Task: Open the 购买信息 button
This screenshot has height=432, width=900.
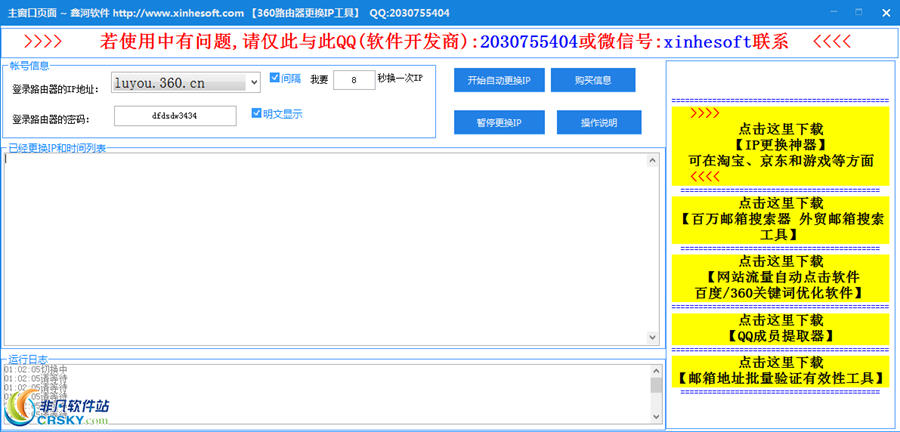Action: (x=593, y=80)
